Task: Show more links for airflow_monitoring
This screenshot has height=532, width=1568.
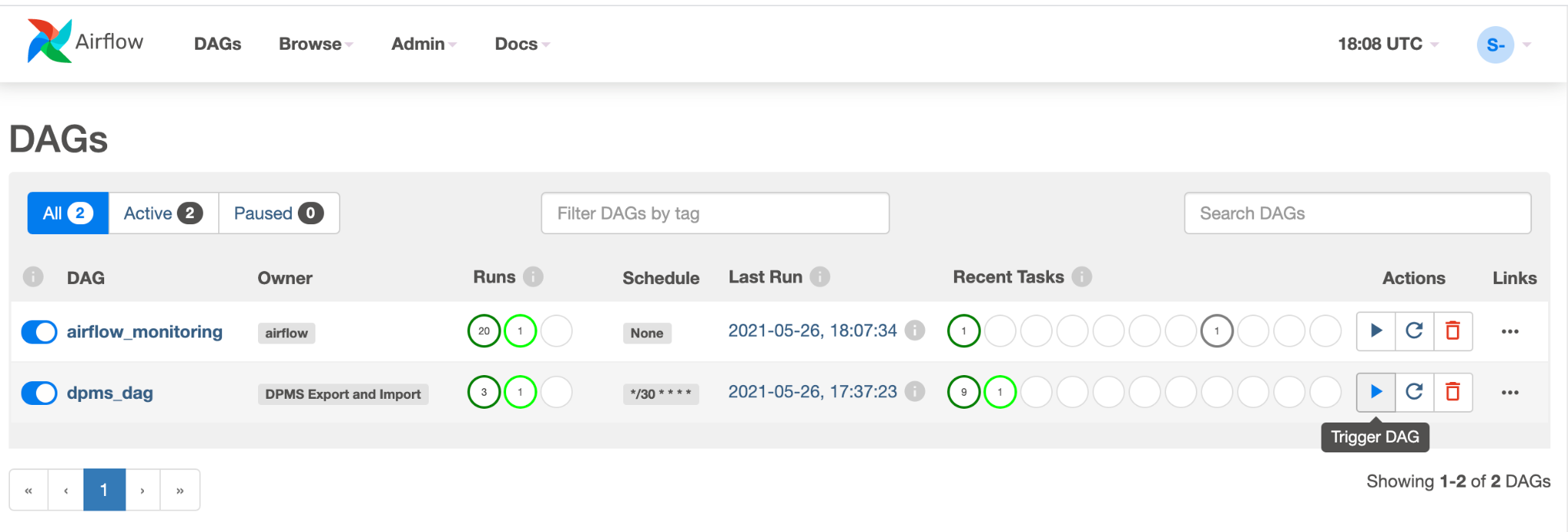Action: pos(1510,331)
